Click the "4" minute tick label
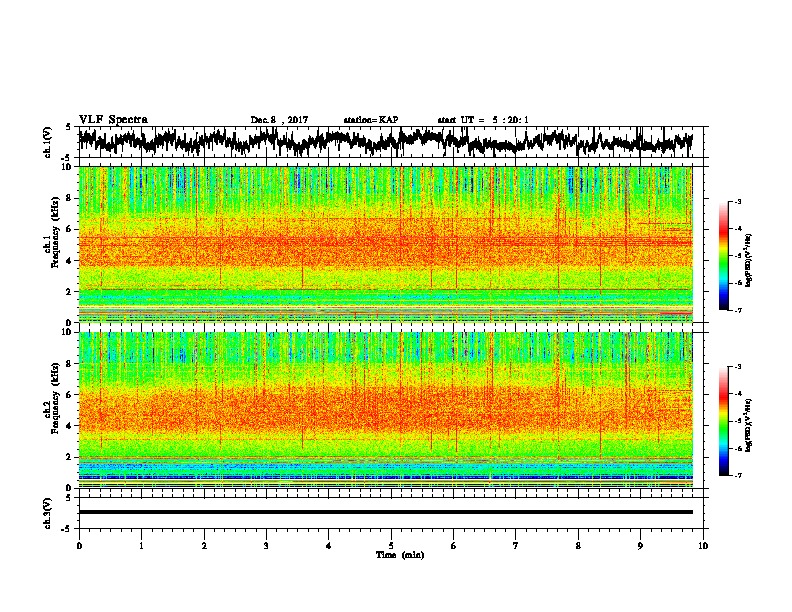 pos(329,546)
